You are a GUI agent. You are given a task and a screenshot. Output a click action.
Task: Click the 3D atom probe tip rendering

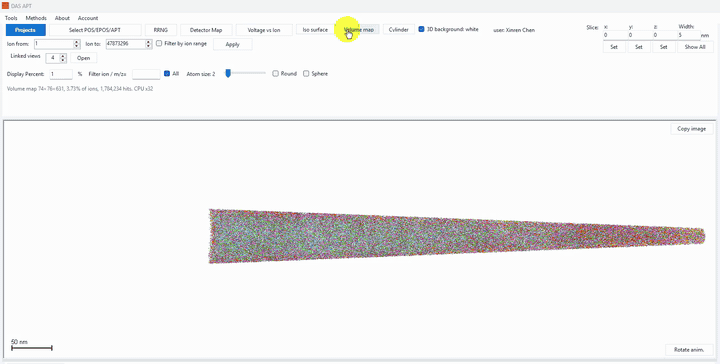click(x=457, y=236)
